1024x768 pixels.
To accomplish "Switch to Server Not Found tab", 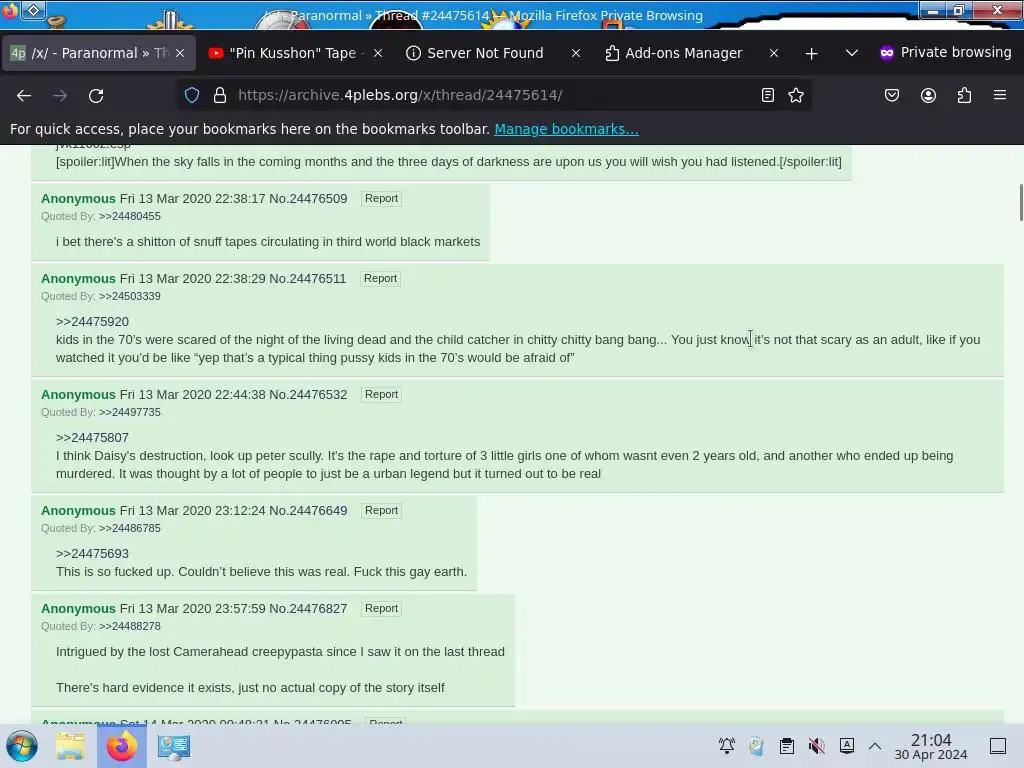I will tap(493, 53).
